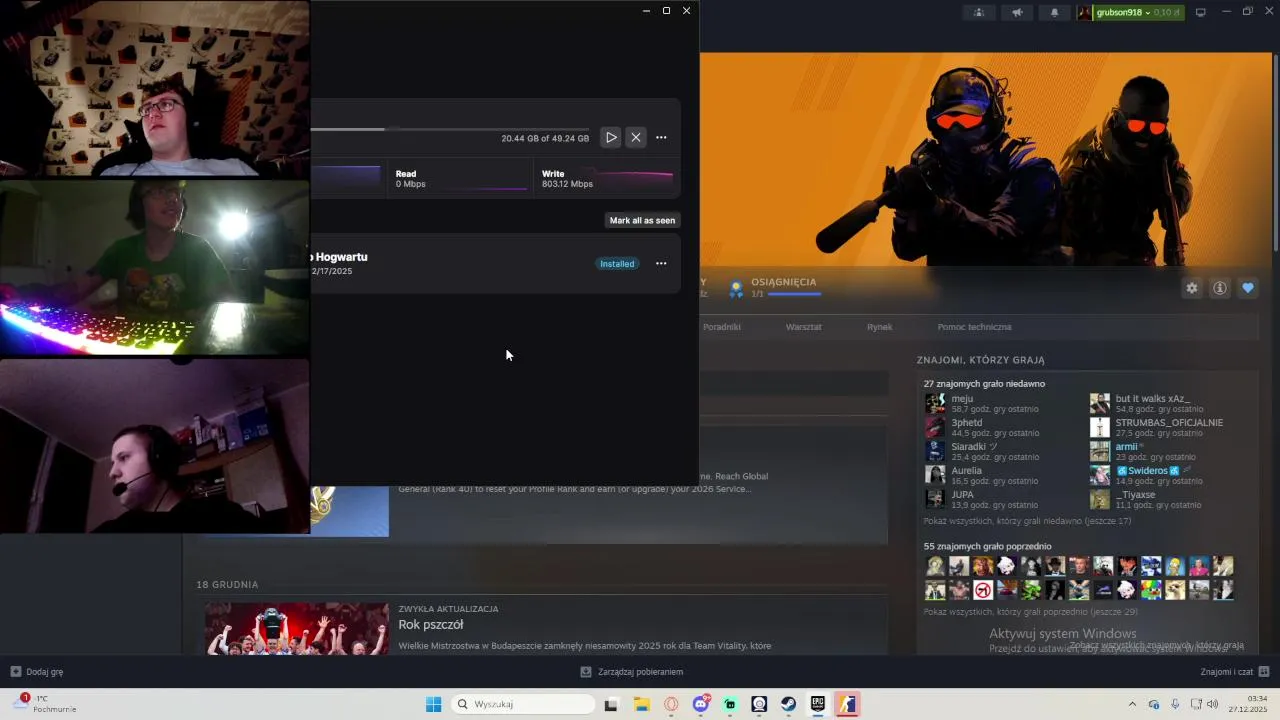This screenshot has width=1280, height=720.
Task: Maximize the Epic launcher window
Action: pyautogui.click(x=666, y=11)
